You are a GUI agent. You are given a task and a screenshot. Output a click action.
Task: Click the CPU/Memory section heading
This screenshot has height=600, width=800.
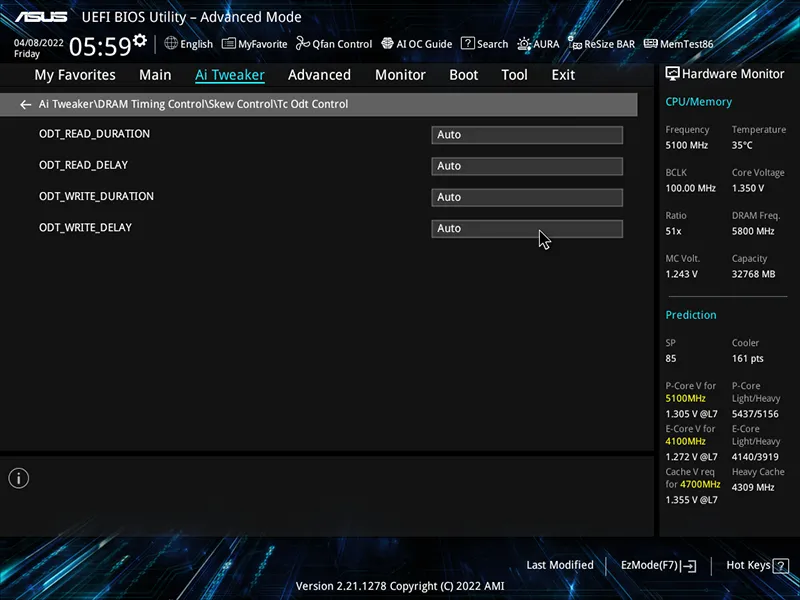pos(698,102)
